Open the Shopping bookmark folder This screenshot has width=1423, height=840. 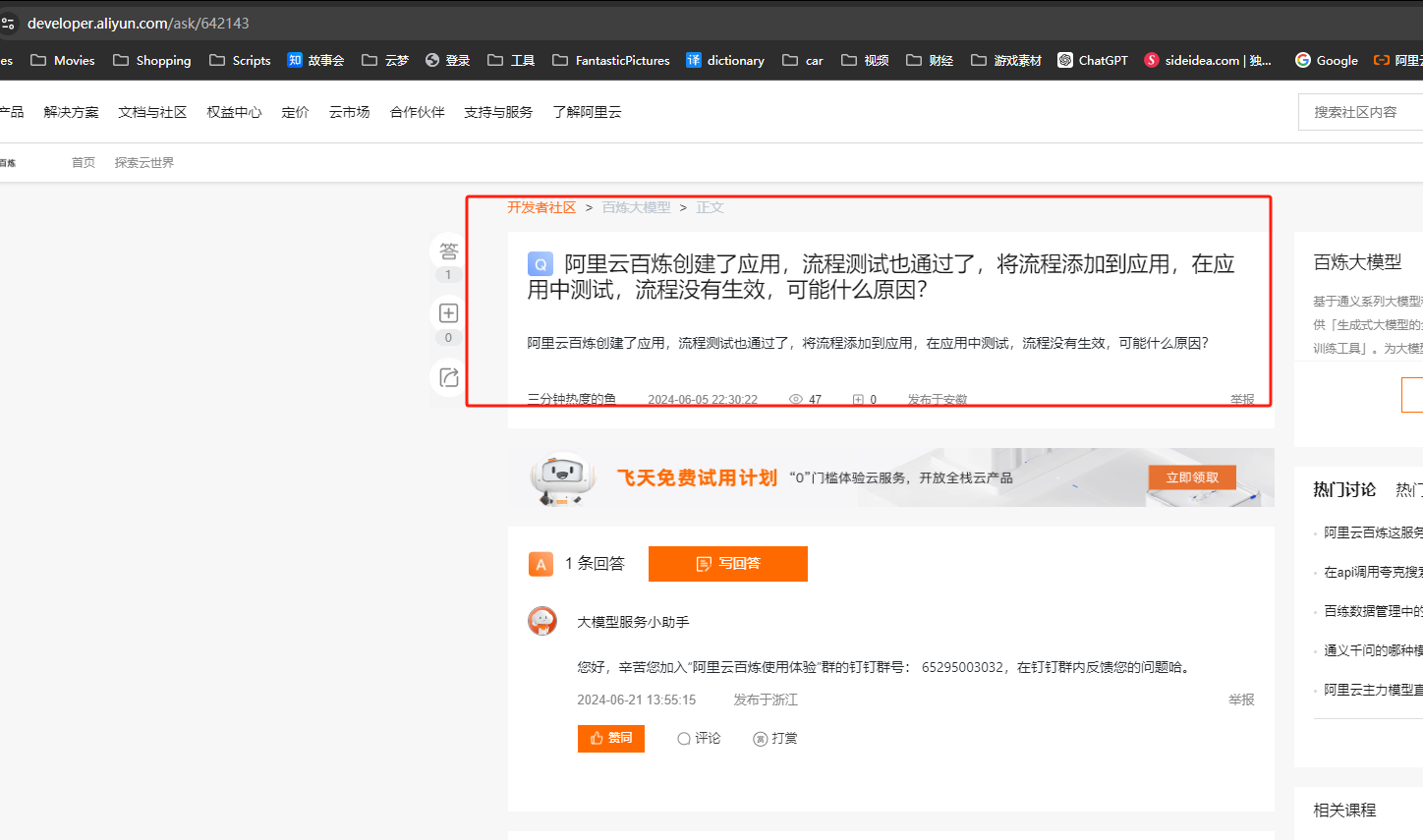(x=152, y=60)
